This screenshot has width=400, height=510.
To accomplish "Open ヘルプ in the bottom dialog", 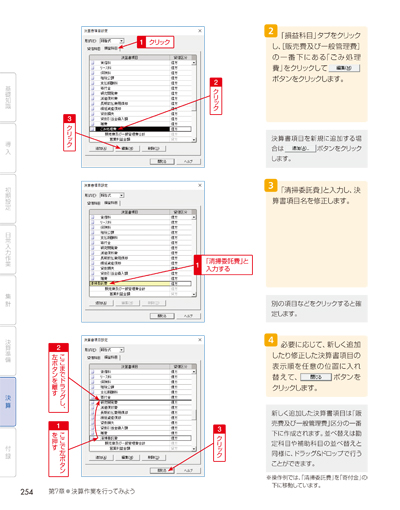I will tap(189, 470).
